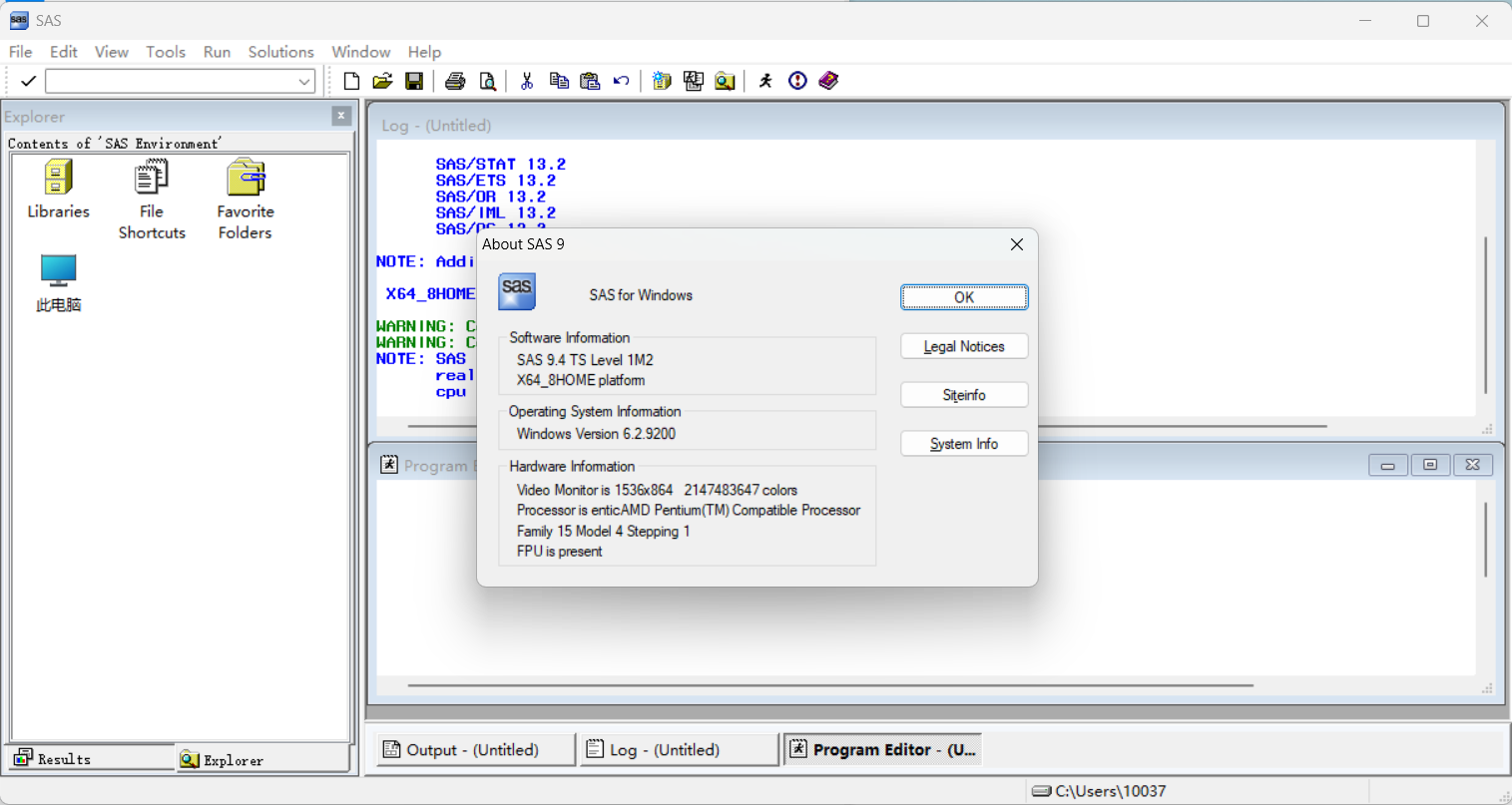1512x805 pixels.
Task: Open the Run menu
Action: [x=217, y=52]
